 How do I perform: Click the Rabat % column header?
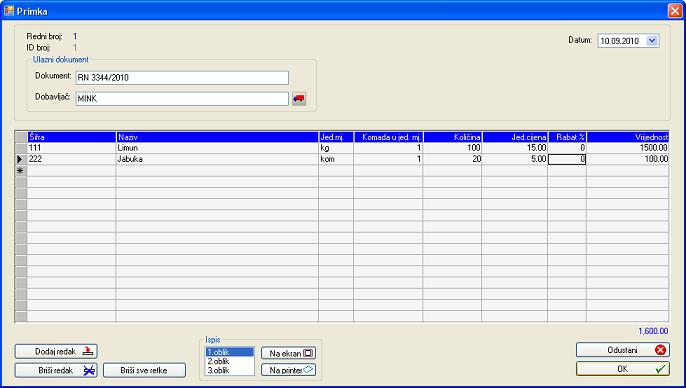pyautogui.click(x=567, y=137)
